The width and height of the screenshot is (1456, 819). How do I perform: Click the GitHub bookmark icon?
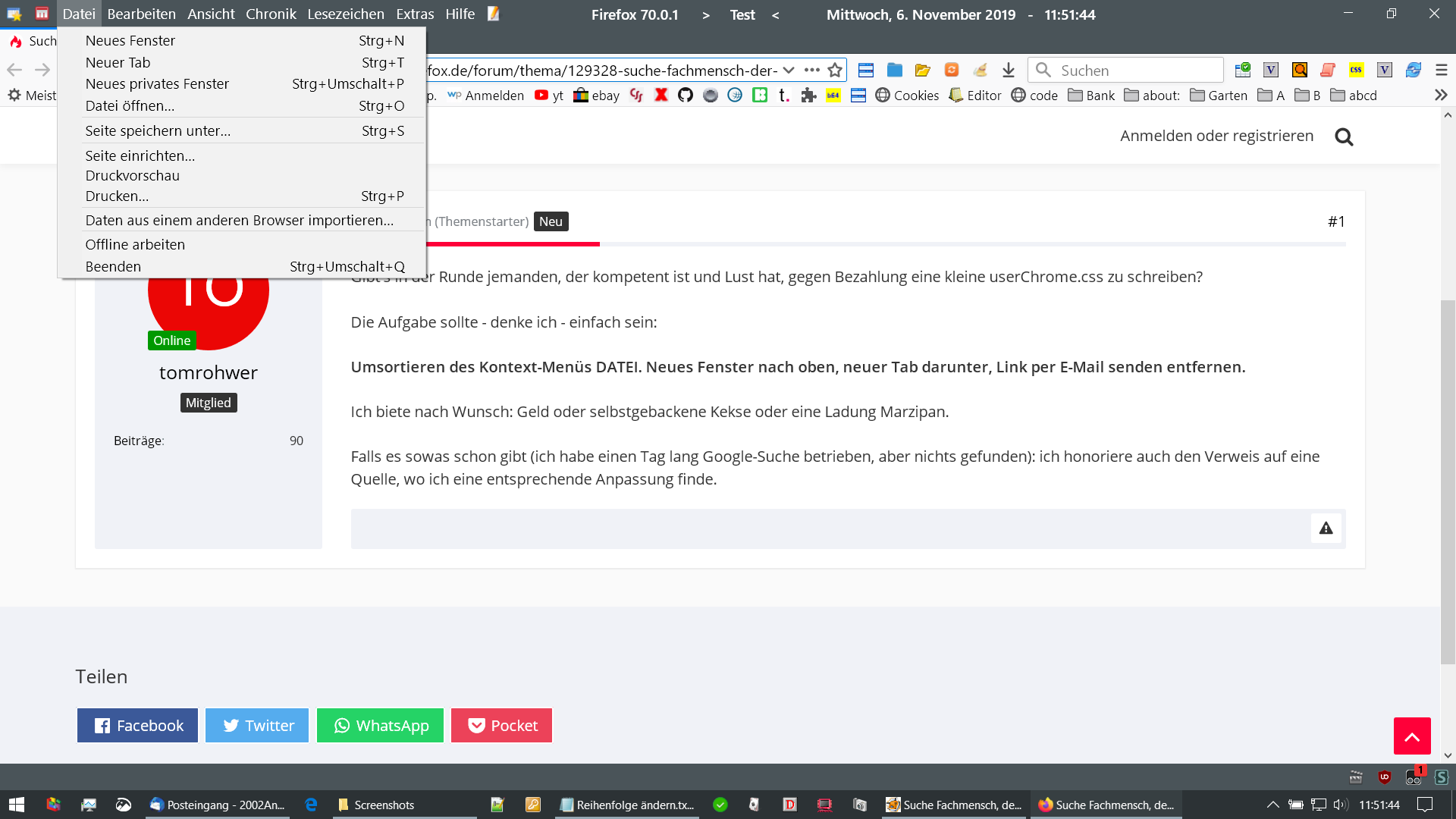click(686, 96)
